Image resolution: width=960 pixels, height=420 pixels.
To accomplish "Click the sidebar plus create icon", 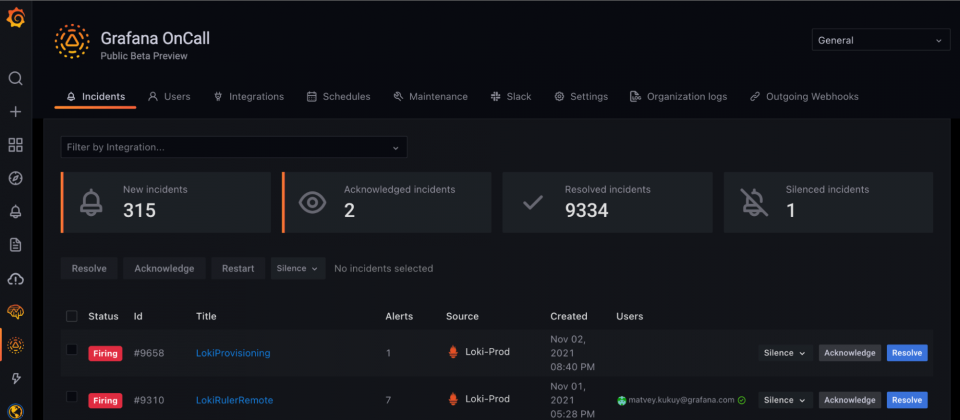I will click(15, 111).
